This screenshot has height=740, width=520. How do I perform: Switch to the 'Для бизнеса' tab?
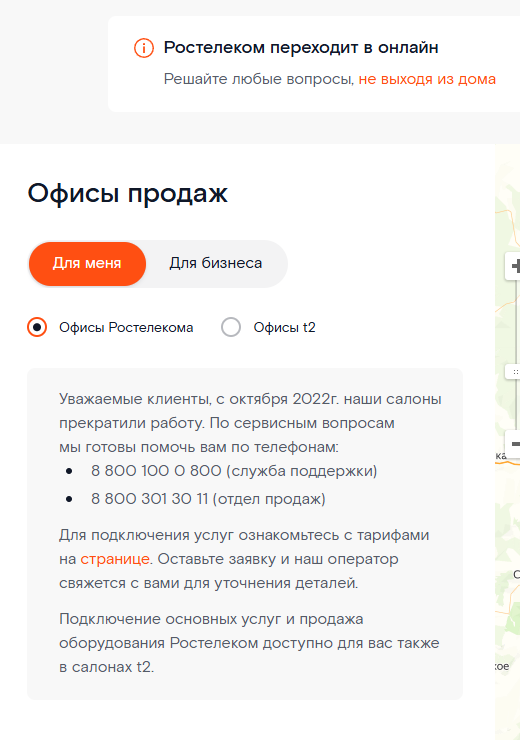tap(216, 263)
